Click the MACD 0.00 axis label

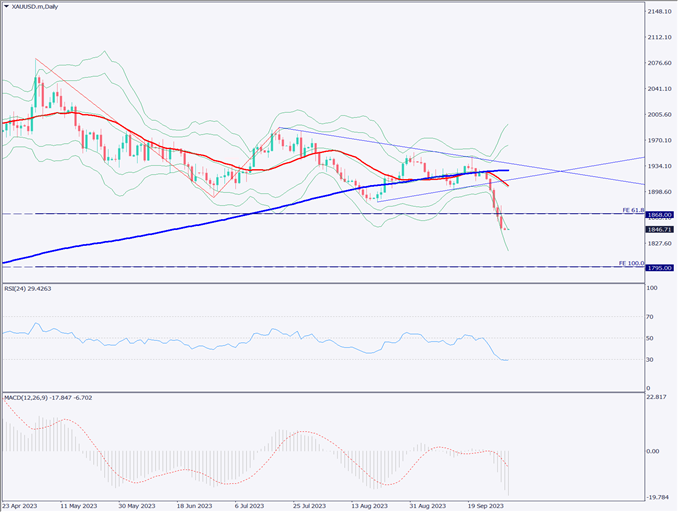pos(655,451)
